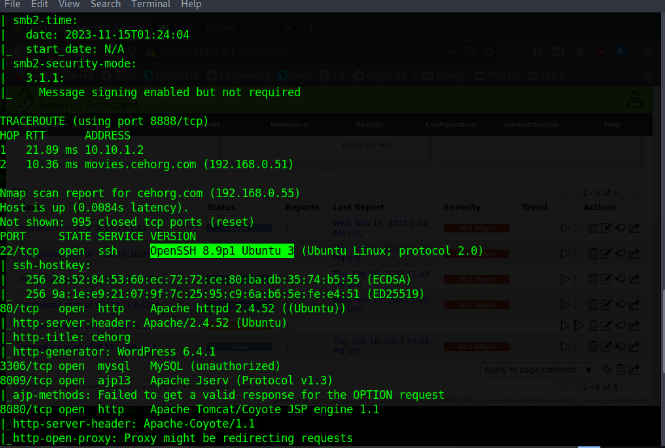Open the Help menu in terminal menubar
Image resolution: width=665 pixels, height=448 pixels.
point(189,4)
